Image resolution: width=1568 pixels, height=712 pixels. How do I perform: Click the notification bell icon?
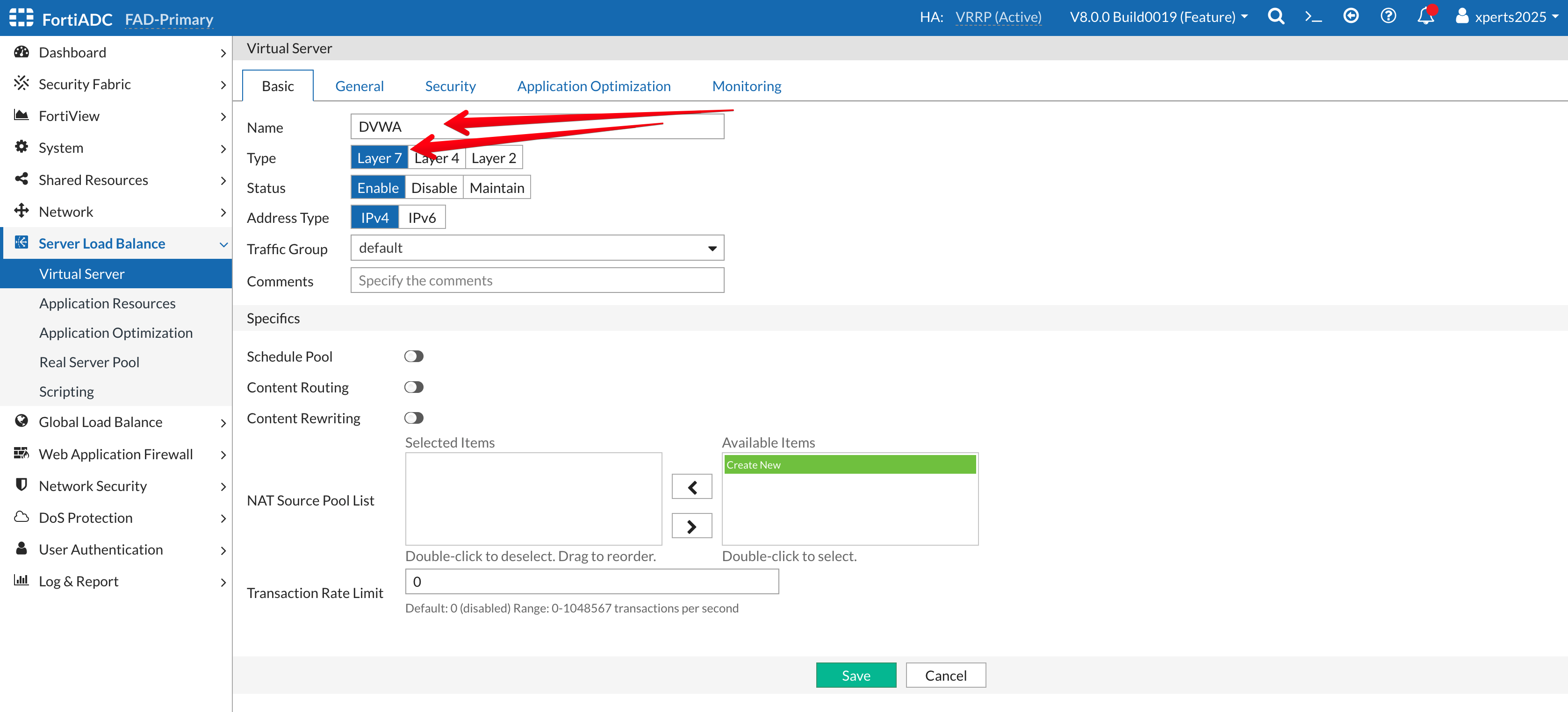pos(1425,16)
